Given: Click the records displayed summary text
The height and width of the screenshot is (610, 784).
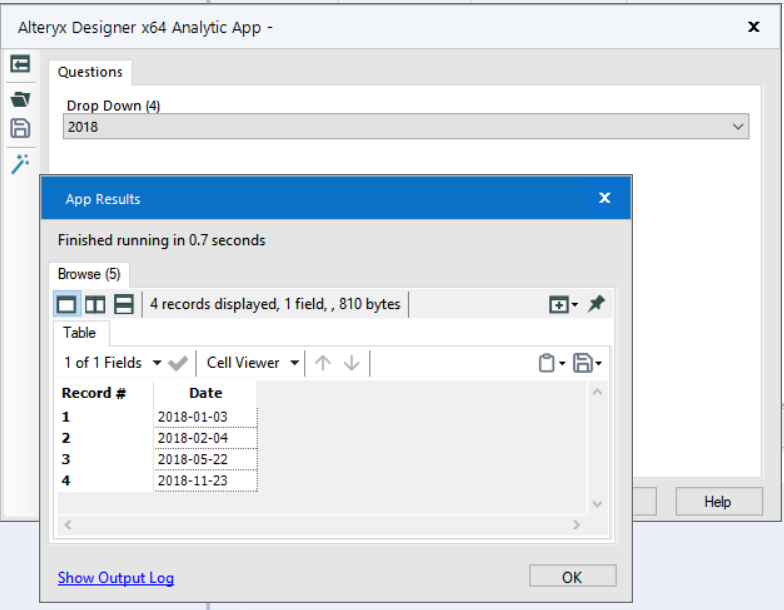Looking at the screenshot, I should [x=275, y=304].
